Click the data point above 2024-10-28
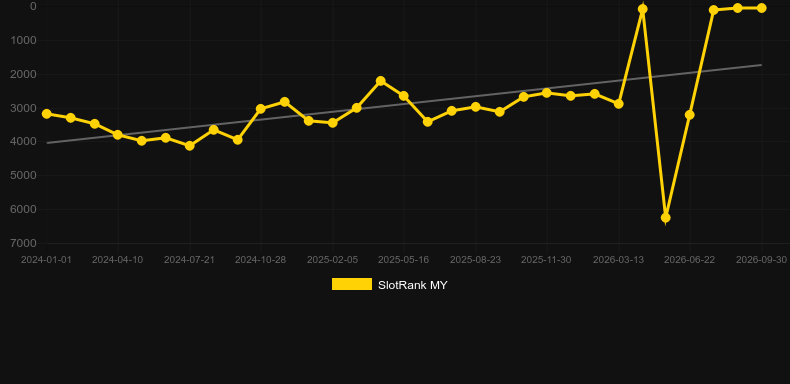The height and width of the screenshot is (384, 790). click(260, 109)
